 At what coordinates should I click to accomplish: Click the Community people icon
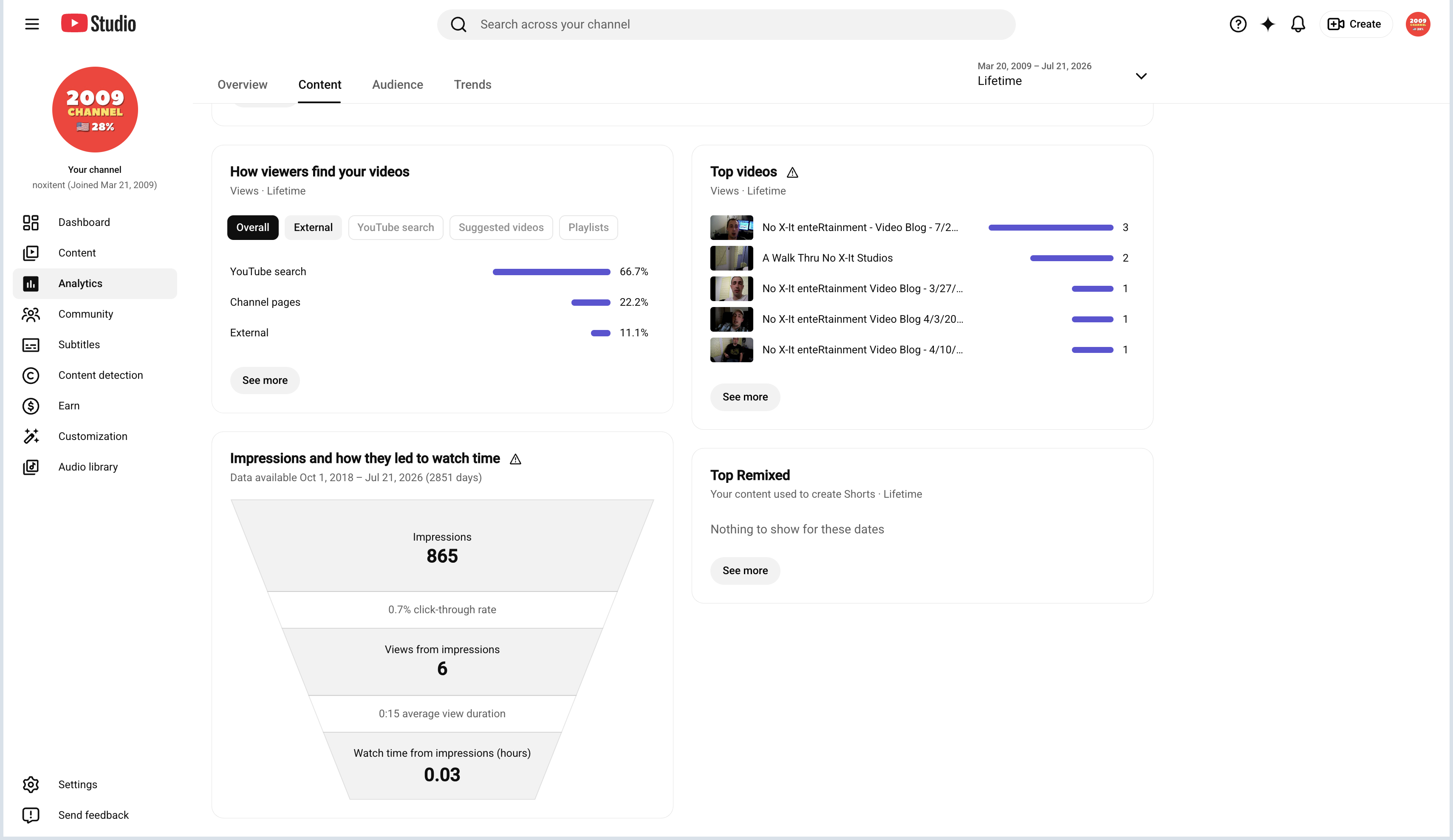(x=31, y=314)
